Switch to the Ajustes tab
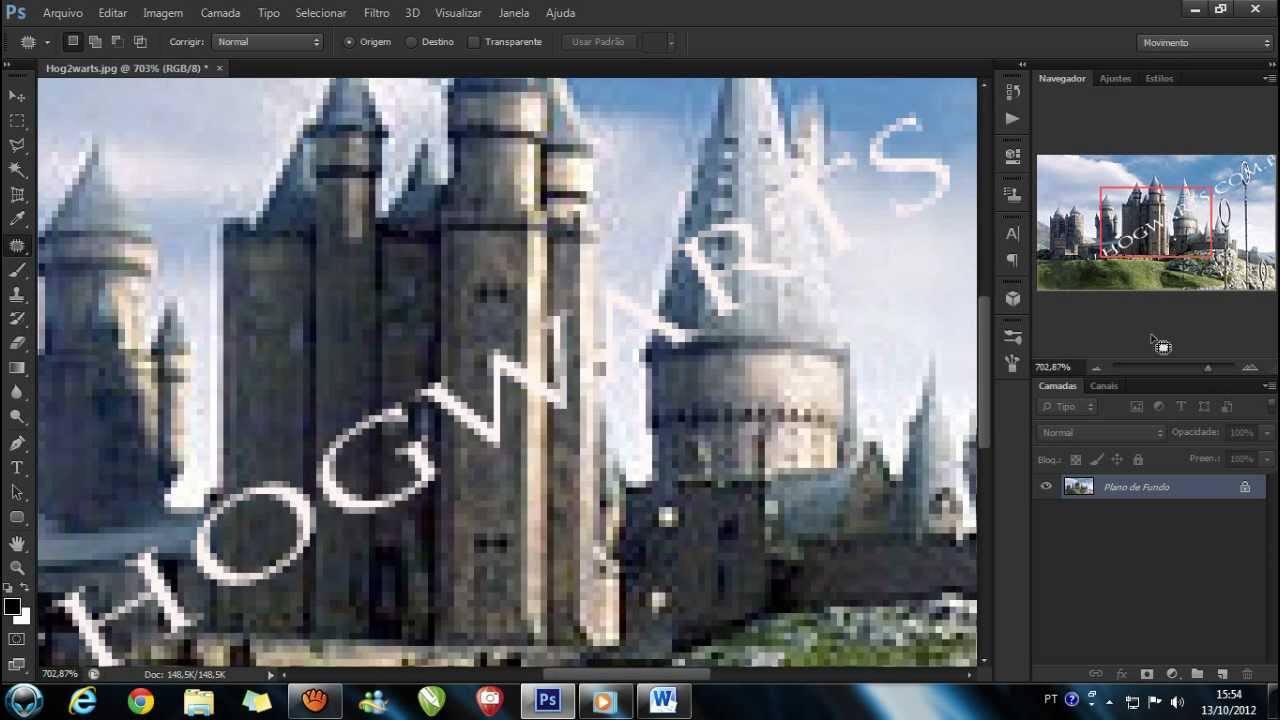1280x720 pixels. (1115, 78)
